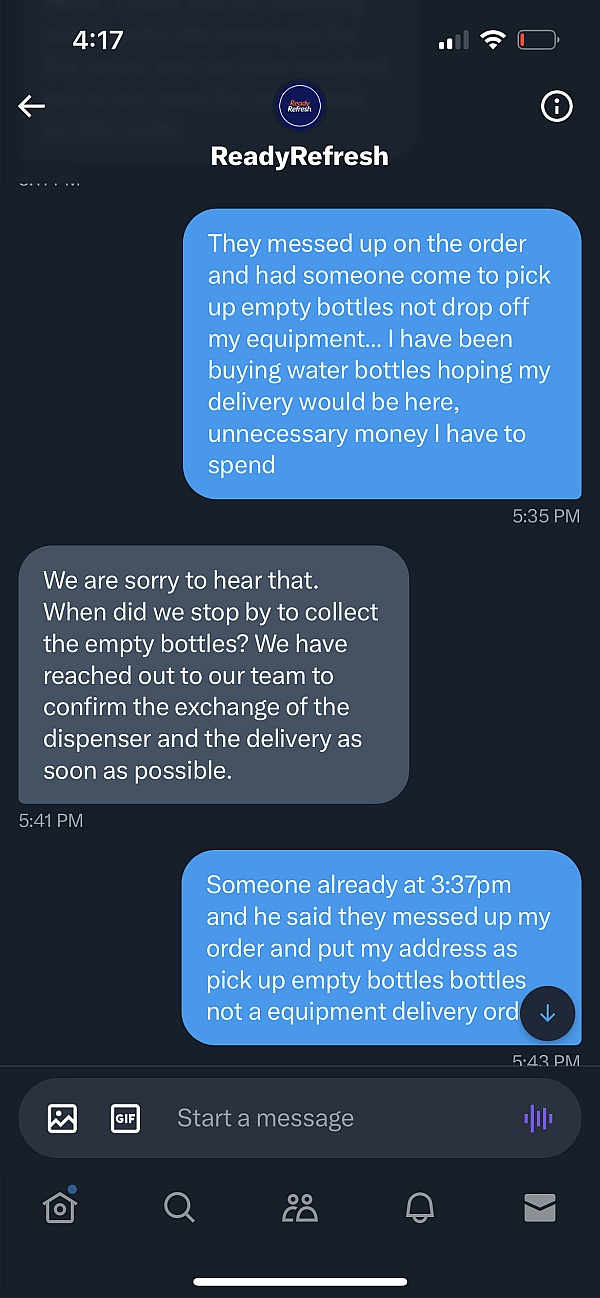The width and height of the screenshot is (600, 1298).
Task: Open the Communities tab
Action: point(299,1208)
